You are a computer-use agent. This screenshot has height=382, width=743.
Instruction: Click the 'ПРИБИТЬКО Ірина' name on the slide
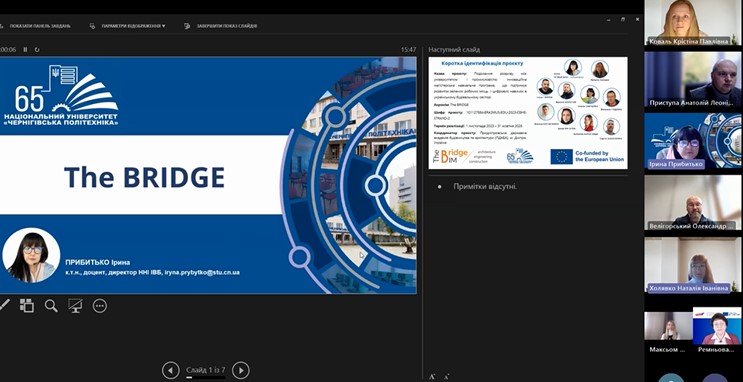pyautogui.click(x=98, y=263)
